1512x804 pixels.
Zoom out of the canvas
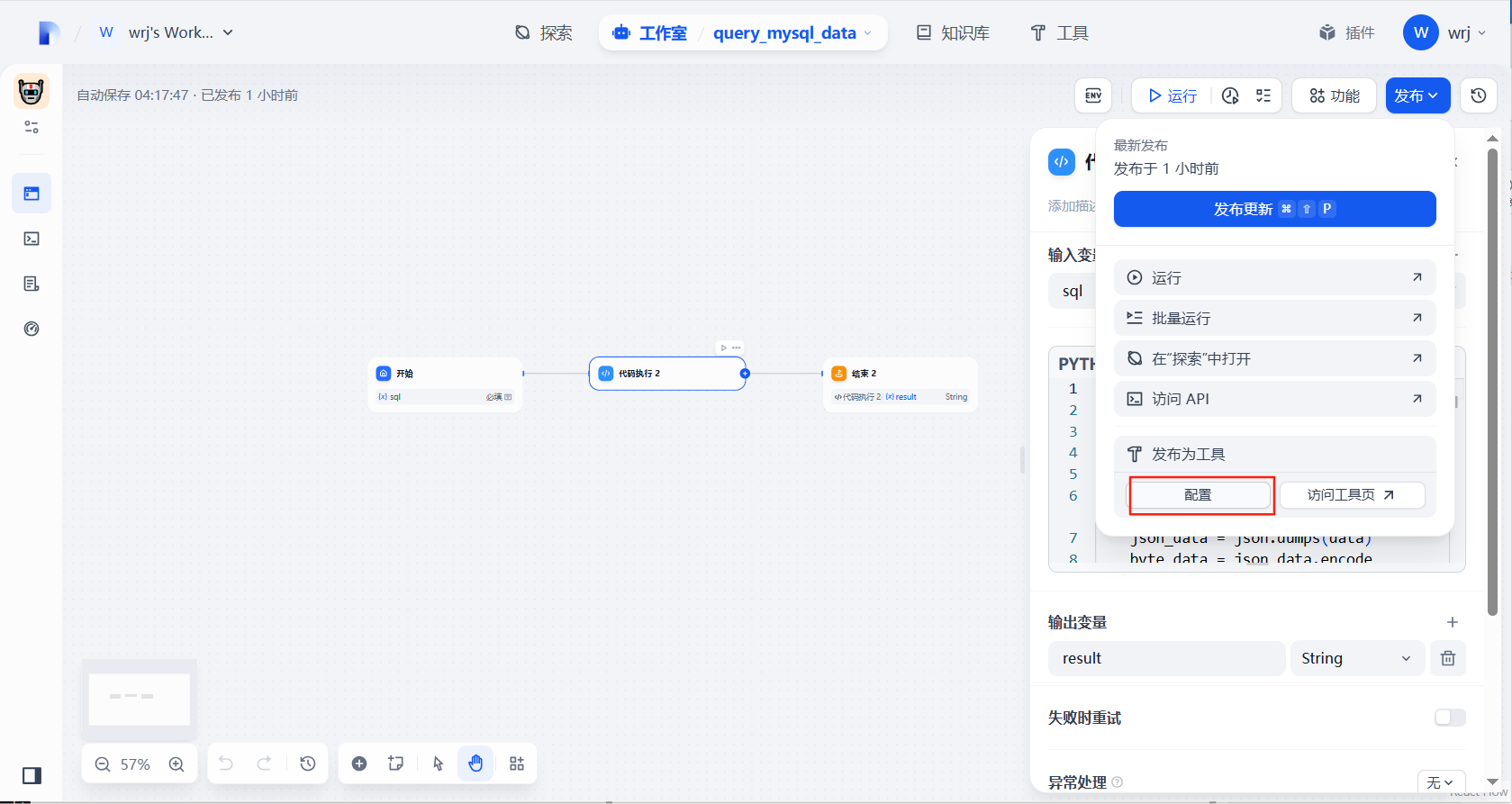click(103, 764)
